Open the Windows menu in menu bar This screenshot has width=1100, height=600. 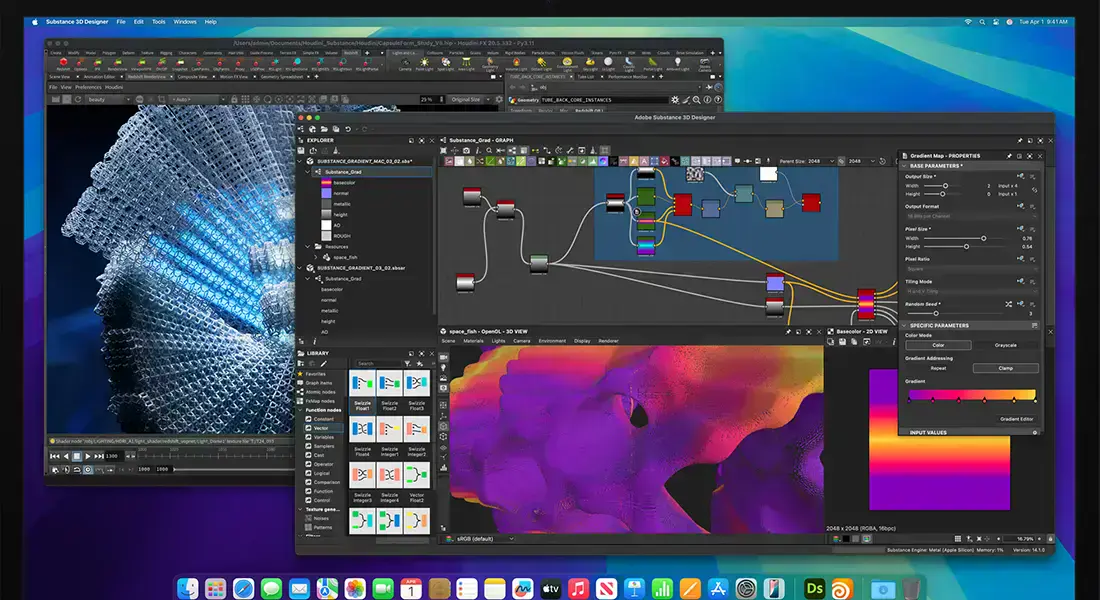coord(185,22)
